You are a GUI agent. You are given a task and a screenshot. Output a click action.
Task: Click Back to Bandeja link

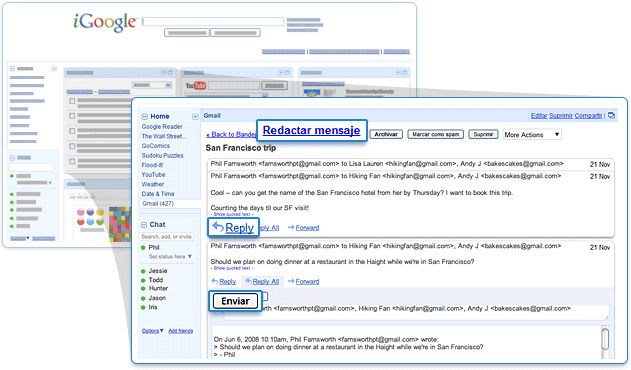coord(231,134)
